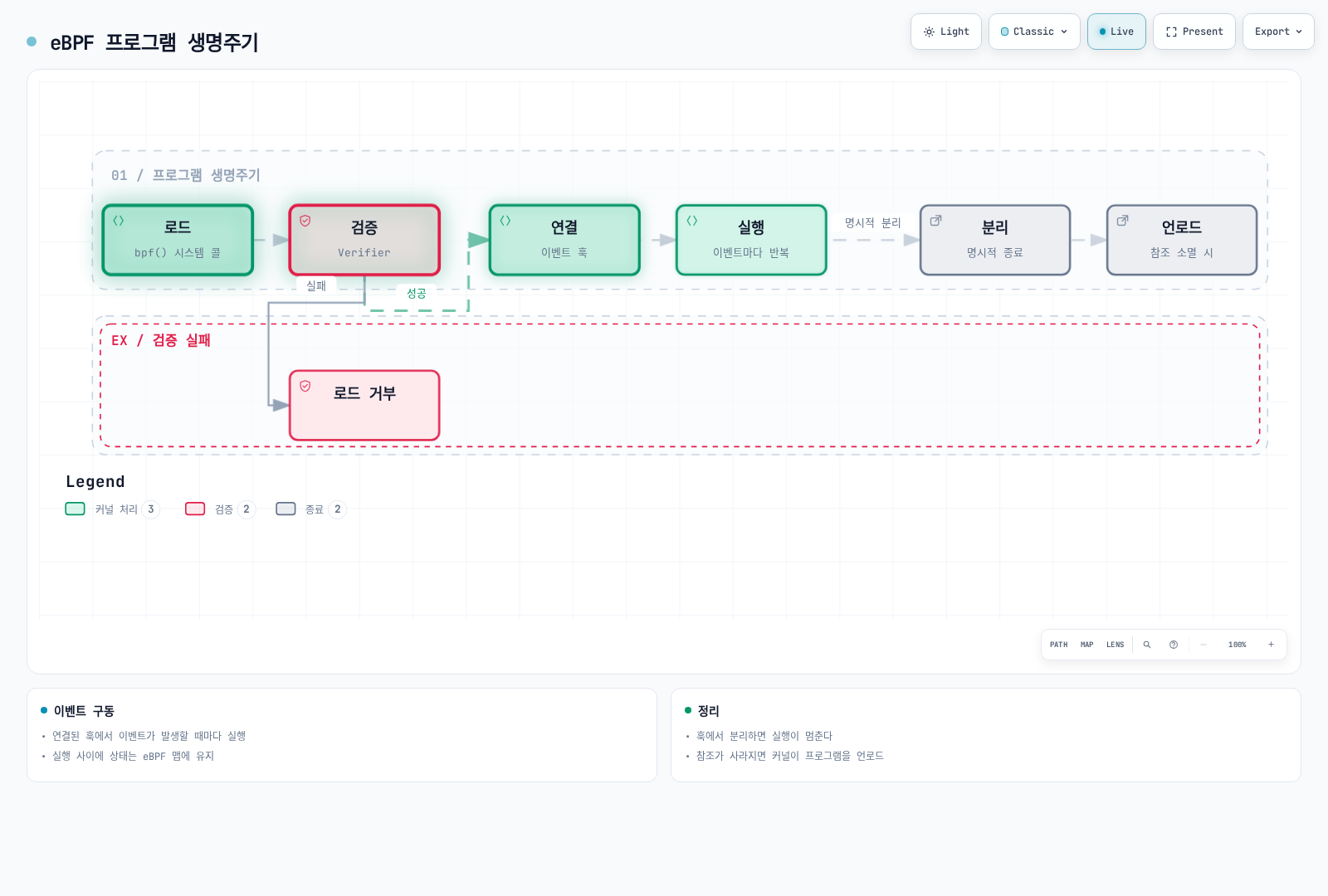Toggle the 커널 처리 legend filter
Viewport: 1328px width, 896px height.
(x=112, y=509)
